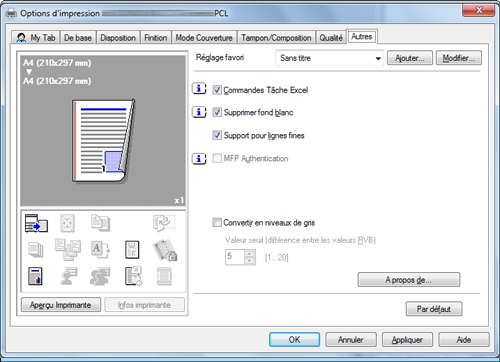Click the dimmed letter A watermark icon
This screenshot has height=362, width=500.
tap(100, 250)
